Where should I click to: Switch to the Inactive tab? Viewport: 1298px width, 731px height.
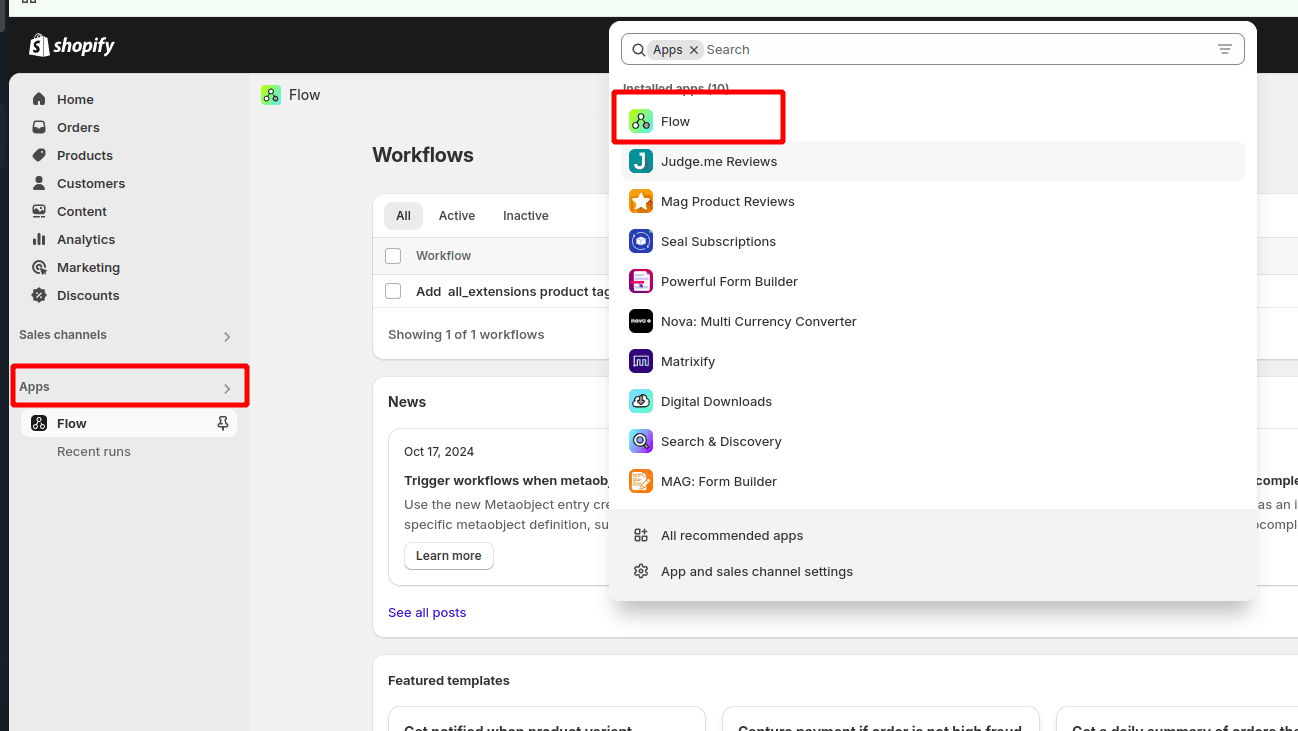tap(526, 215)
